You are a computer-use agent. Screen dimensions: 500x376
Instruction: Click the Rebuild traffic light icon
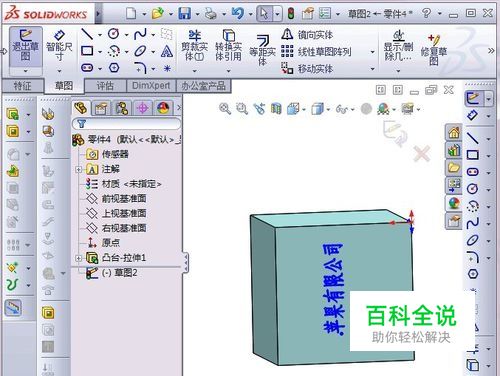coord(291,14)
